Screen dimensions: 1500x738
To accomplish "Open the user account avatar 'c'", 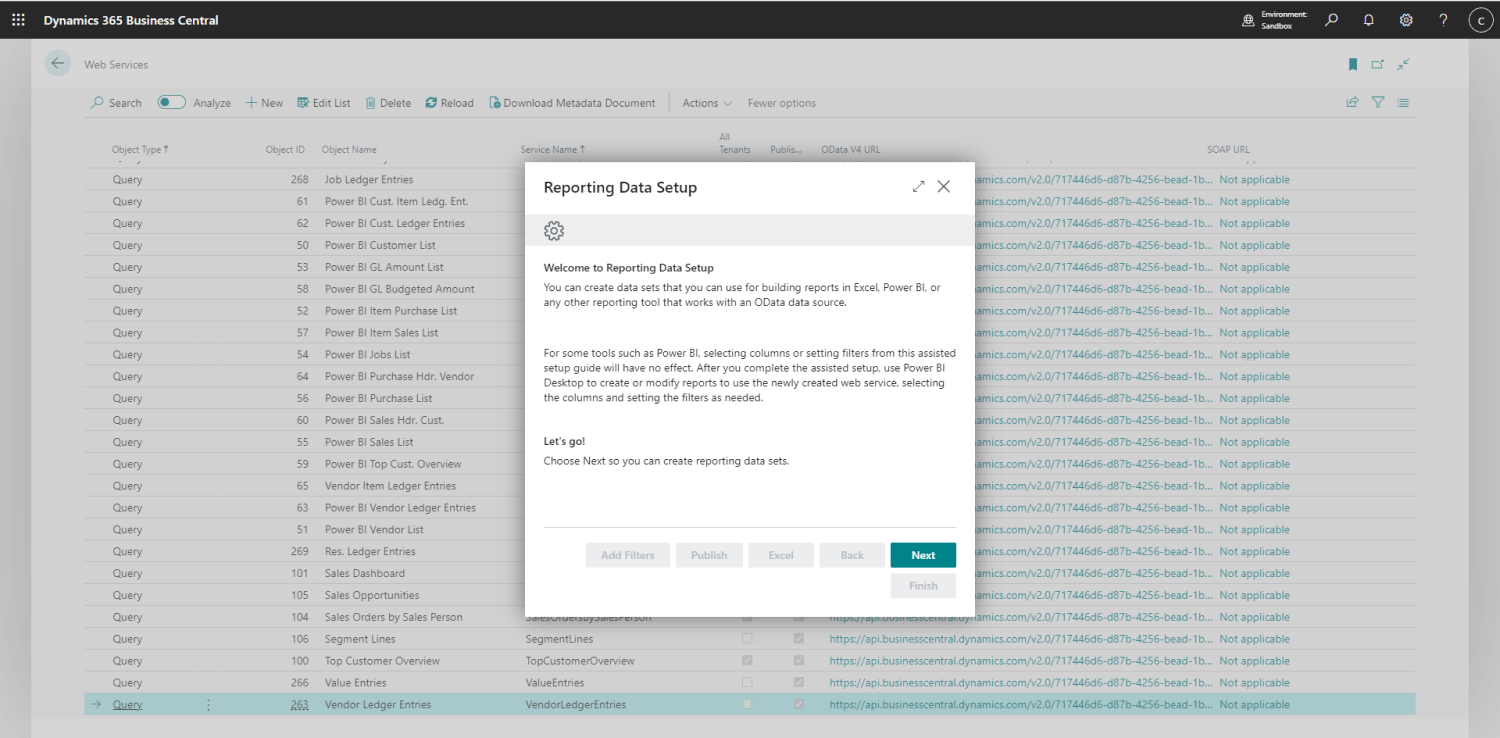I will [1481, 20].
